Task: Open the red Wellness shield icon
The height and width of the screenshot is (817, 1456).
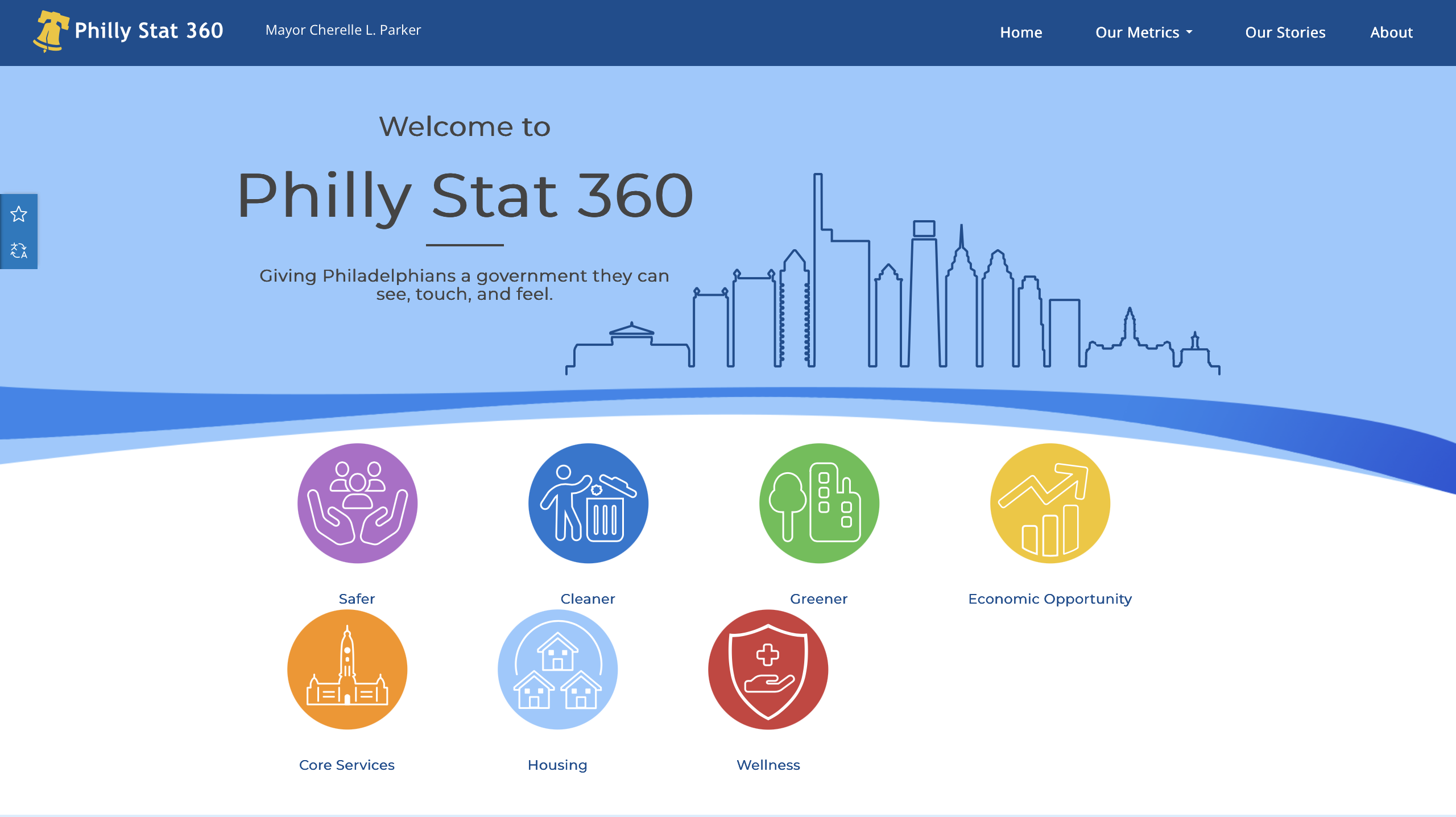Action: tap(768, 669)
